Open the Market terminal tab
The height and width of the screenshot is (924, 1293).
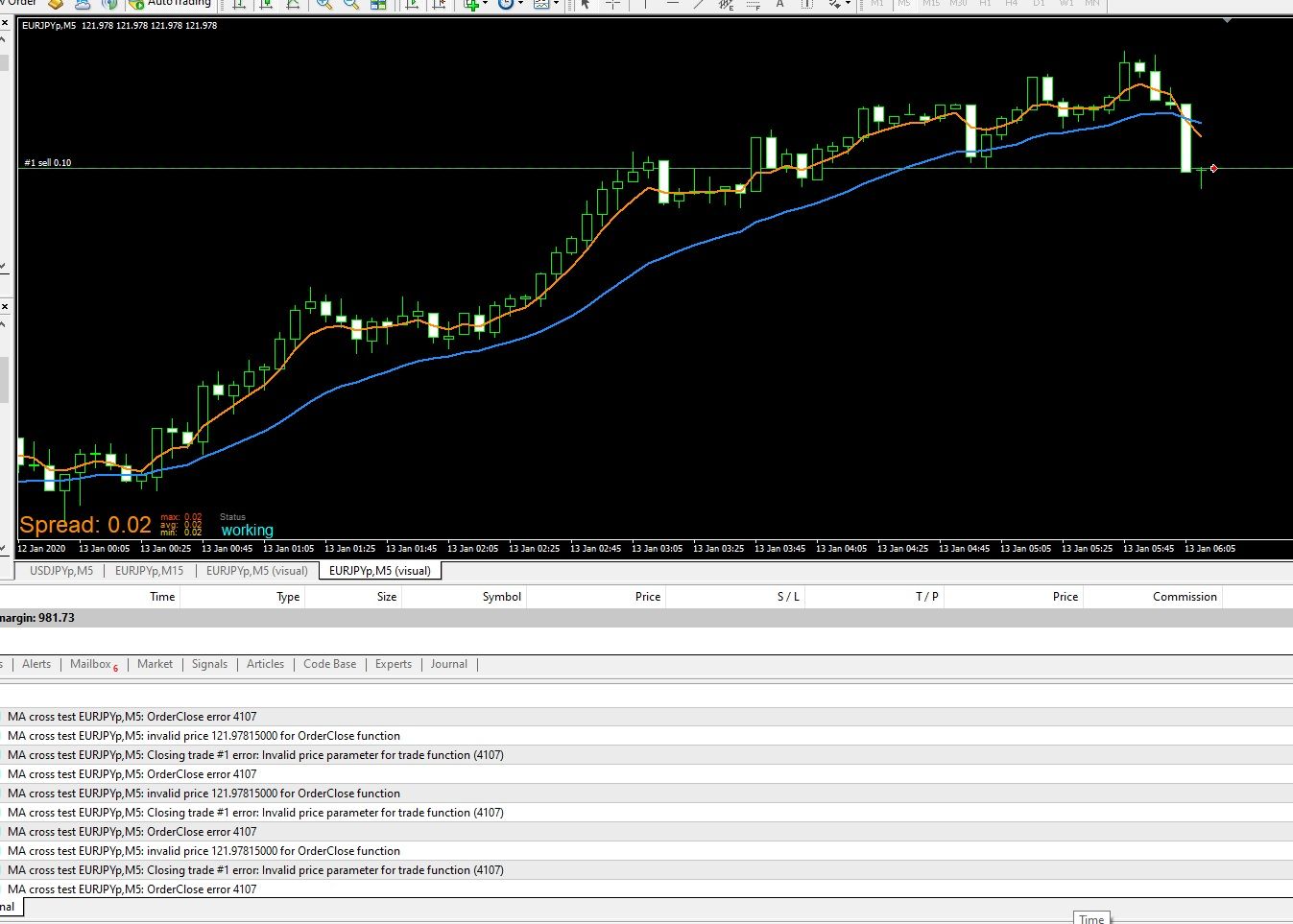(155, 664)
